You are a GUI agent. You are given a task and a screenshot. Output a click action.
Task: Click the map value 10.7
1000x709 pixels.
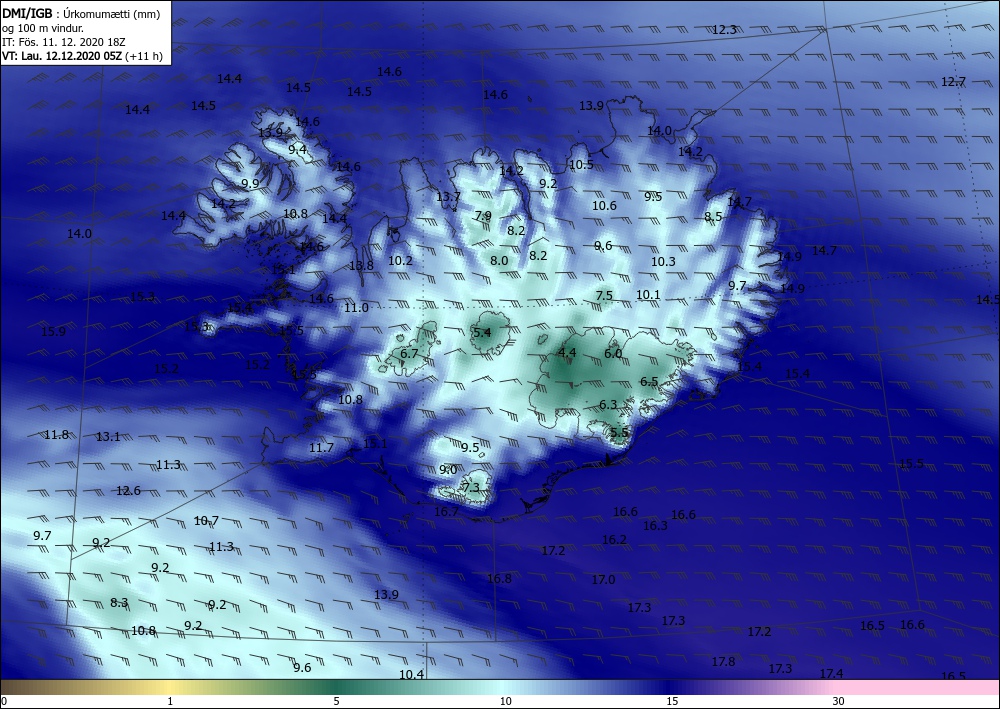coord(206,521)
